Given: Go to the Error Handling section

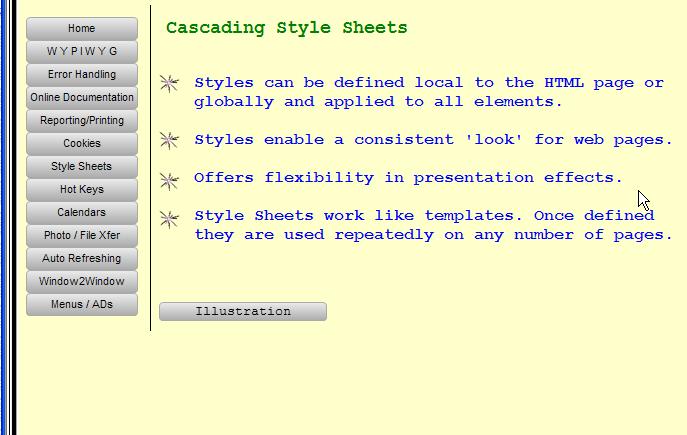Looking at the screenshot, I should (x=82, y=75).
